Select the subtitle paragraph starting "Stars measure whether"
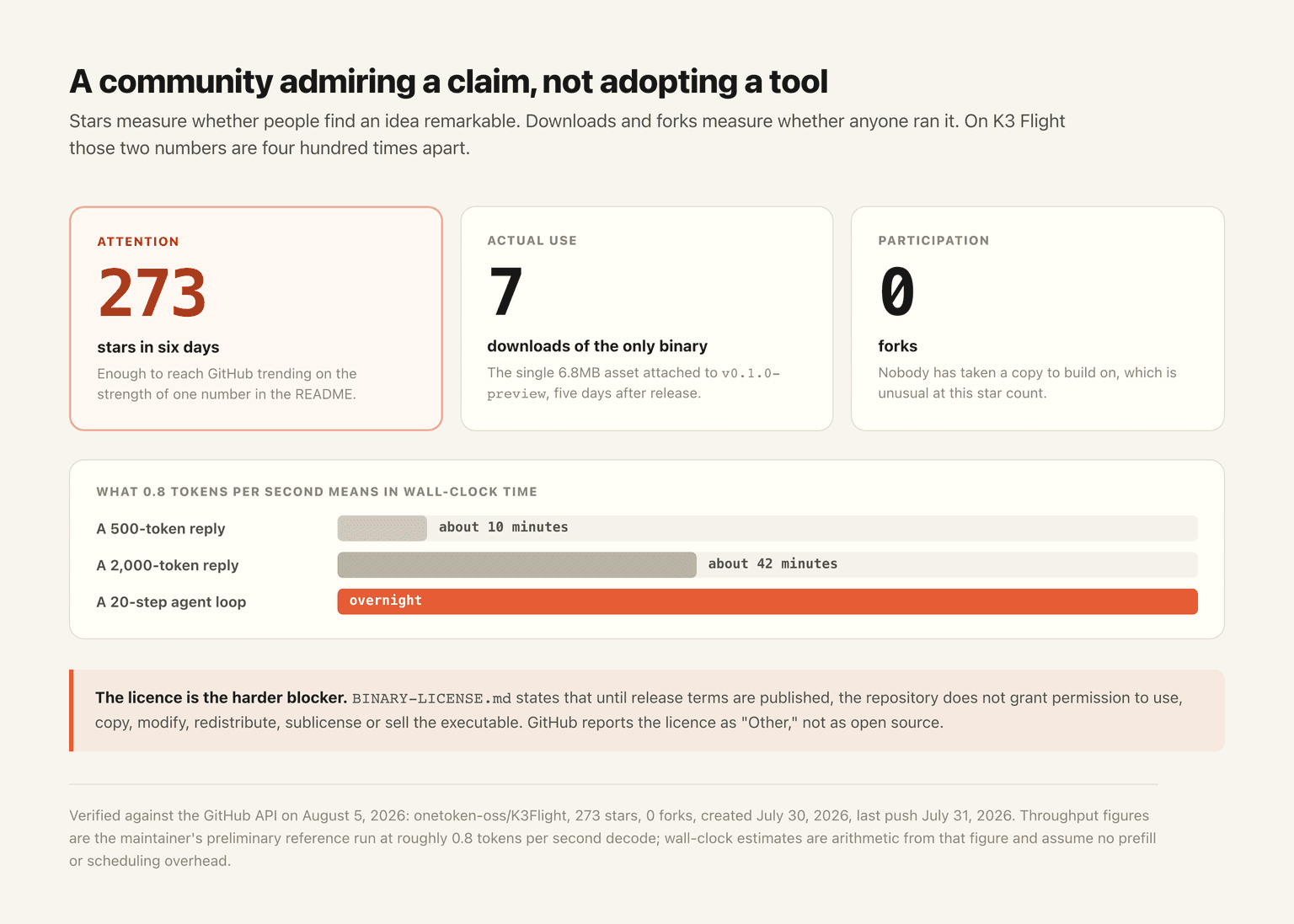The height and width of the screenshot is (924, 1294). click(567, 135)
